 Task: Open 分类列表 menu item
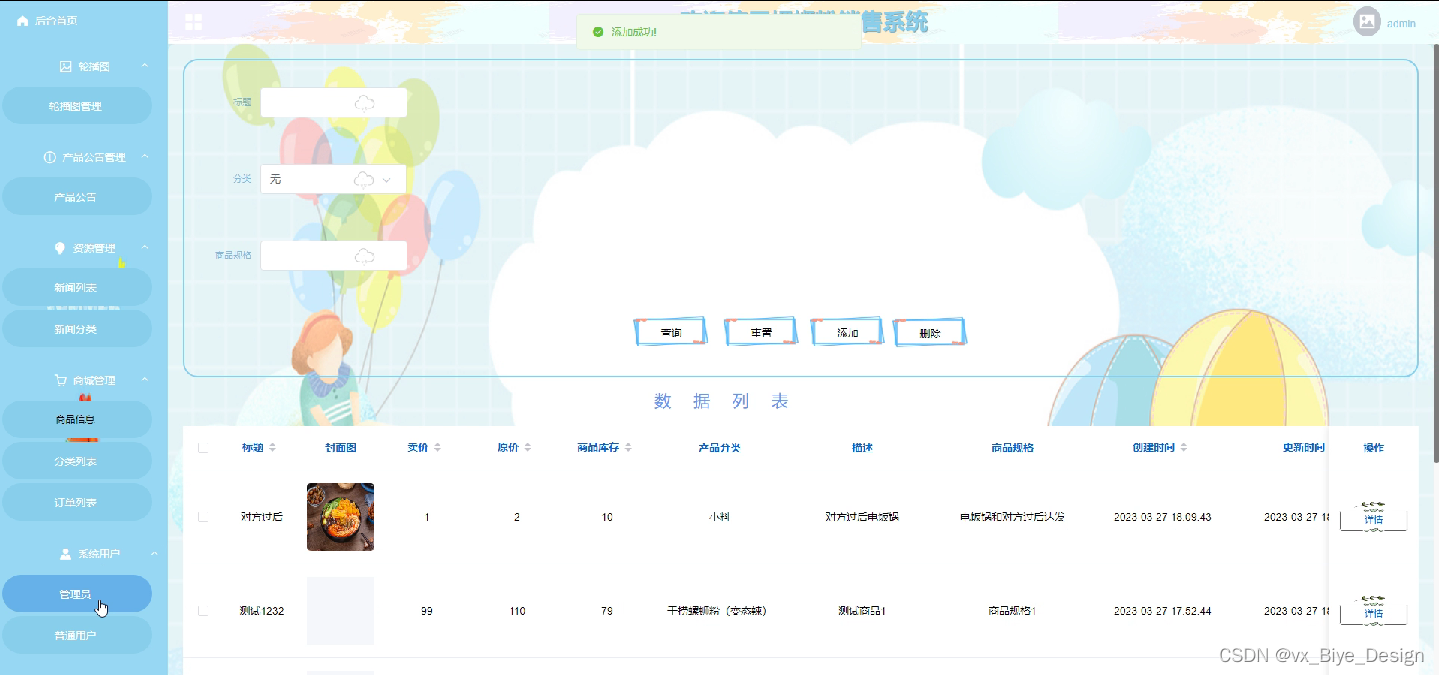[77, 462]
